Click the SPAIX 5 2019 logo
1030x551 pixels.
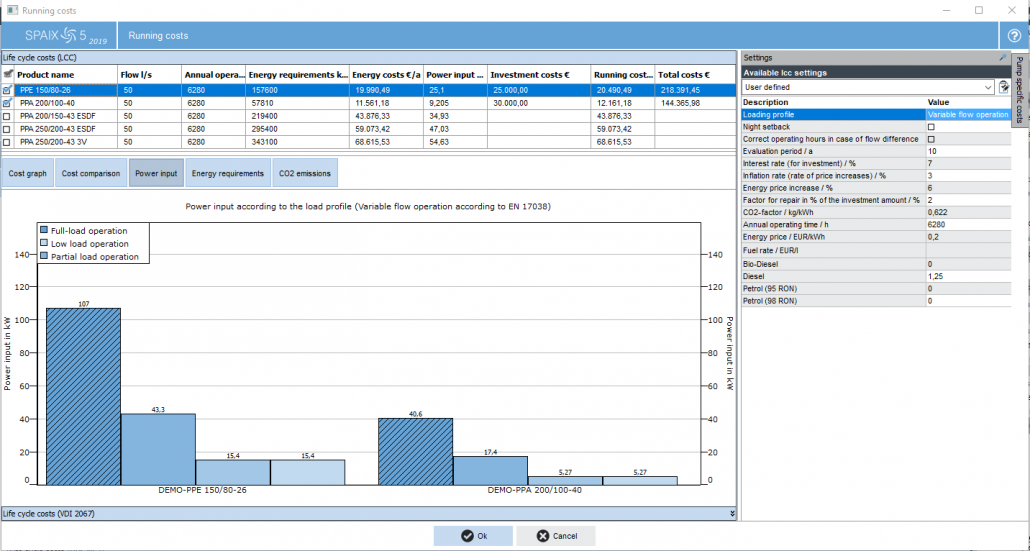pyautogui.click(x=65, y=35)
